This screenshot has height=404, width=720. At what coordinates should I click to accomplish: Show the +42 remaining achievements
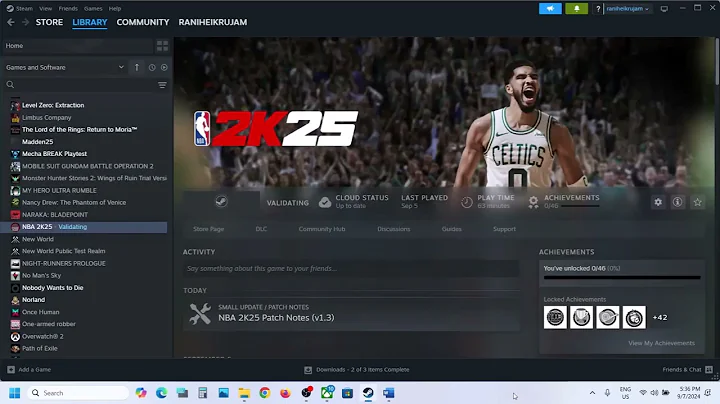(660, 317)
